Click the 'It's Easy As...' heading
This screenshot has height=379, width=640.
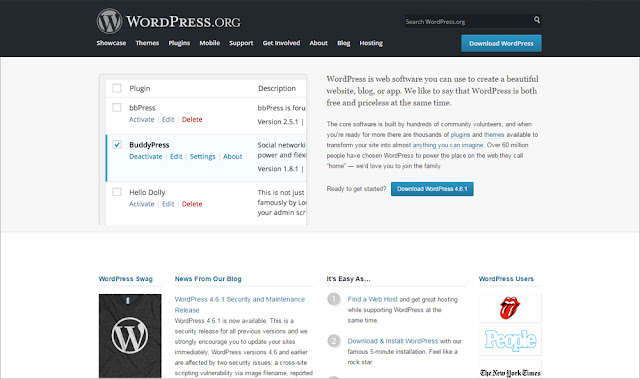348,279
